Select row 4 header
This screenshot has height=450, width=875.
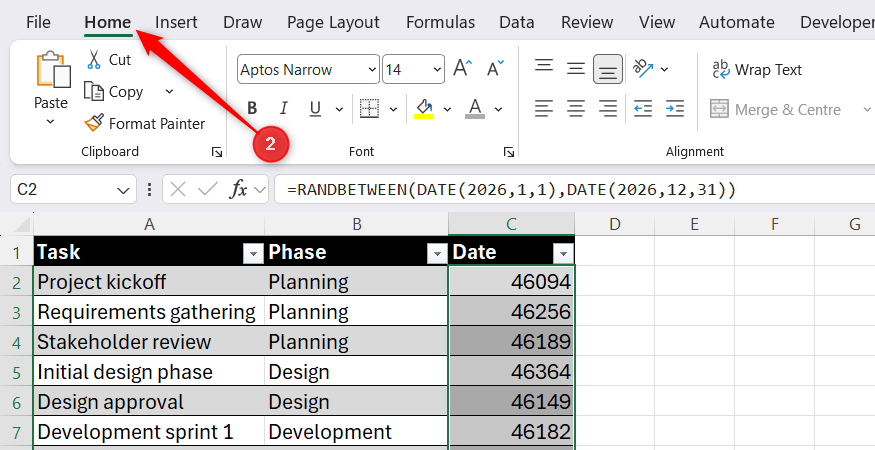click(16, 342)
